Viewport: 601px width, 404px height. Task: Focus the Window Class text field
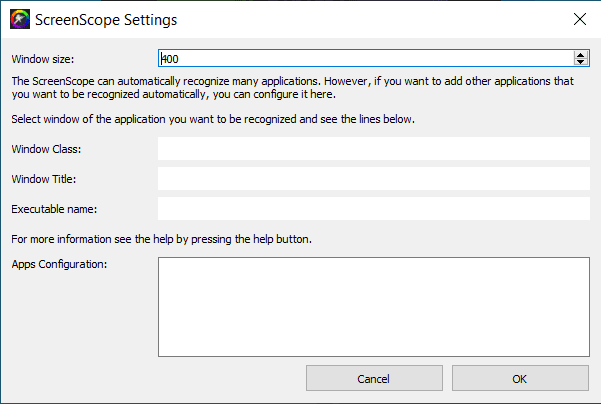point(373,149)
